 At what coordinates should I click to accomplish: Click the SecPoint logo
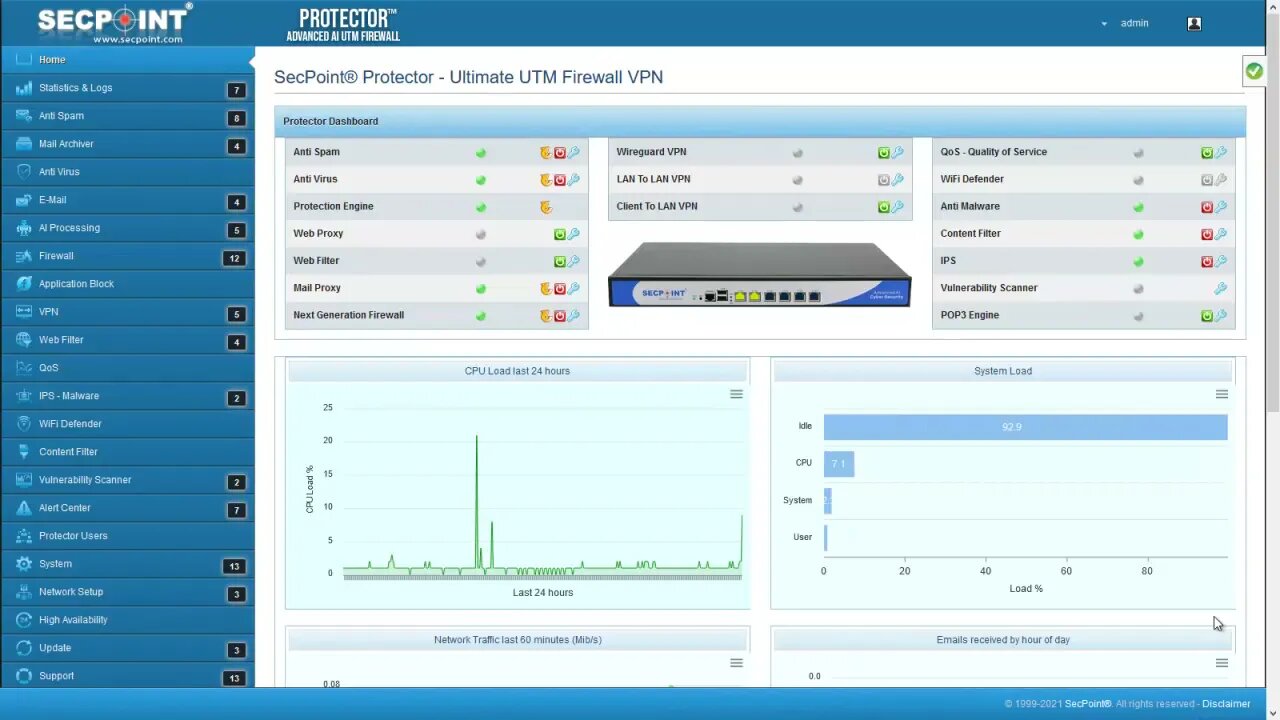click(116, 22)
